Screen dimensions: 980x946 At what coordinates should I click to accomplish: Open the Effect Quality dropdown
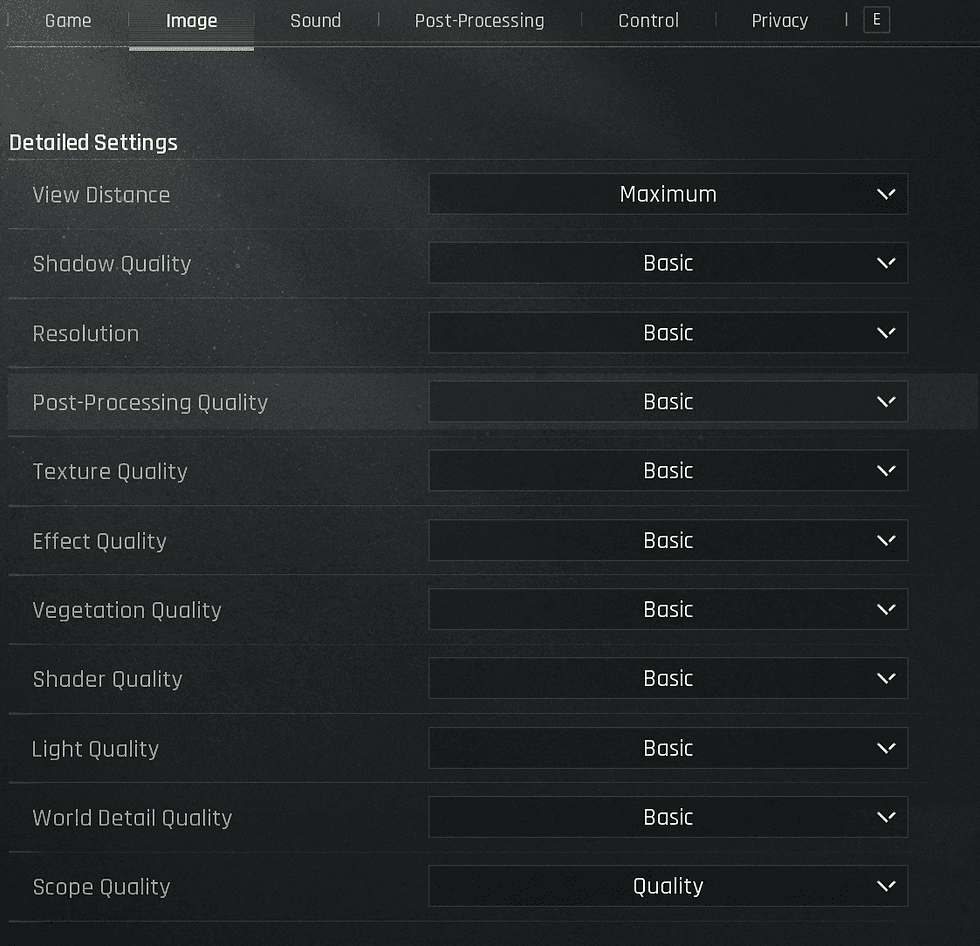[668, 540]
